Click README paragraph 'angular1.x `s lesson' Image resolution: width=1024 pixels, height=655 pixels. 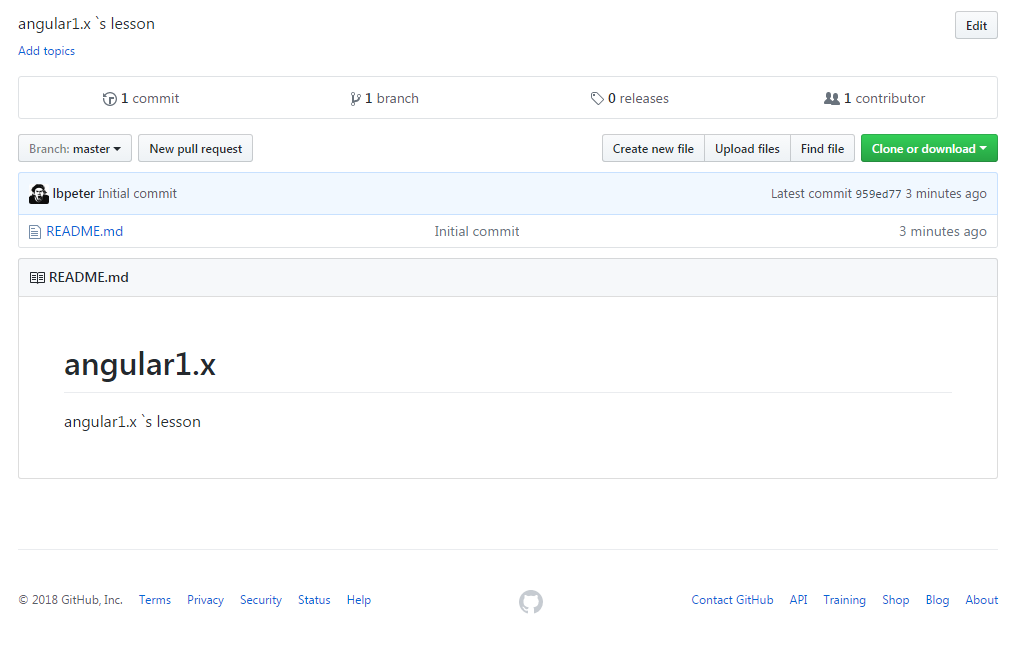pos(132,422)
